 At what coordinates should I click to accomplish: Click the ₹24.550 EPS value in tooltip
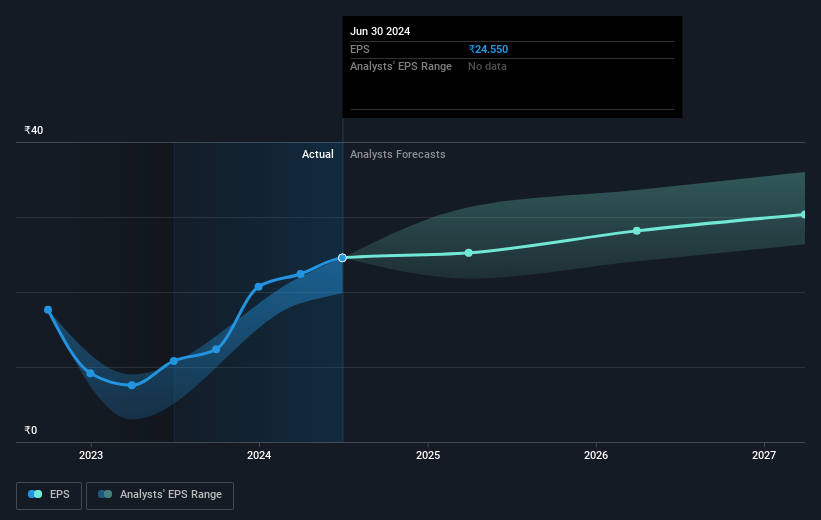[x=488, y=49]
